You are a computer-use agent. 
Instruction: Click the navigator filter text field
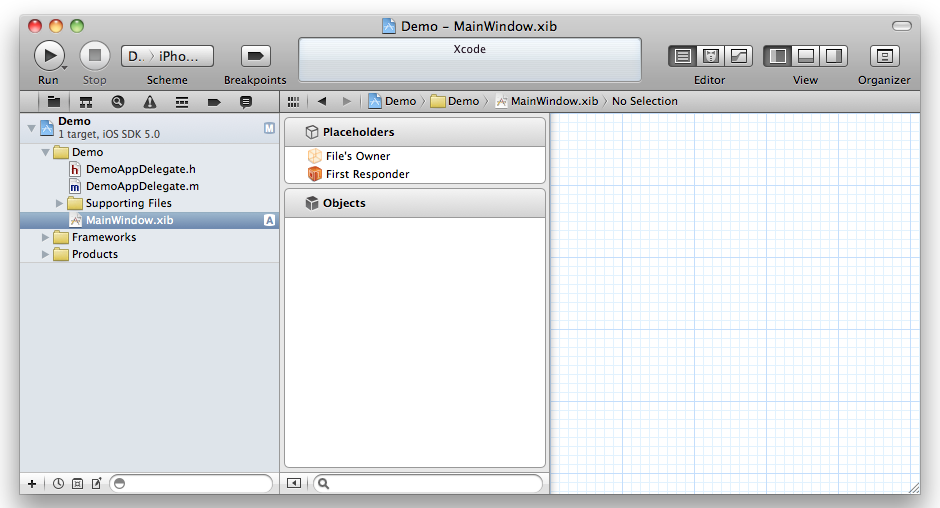pos(191,483)
